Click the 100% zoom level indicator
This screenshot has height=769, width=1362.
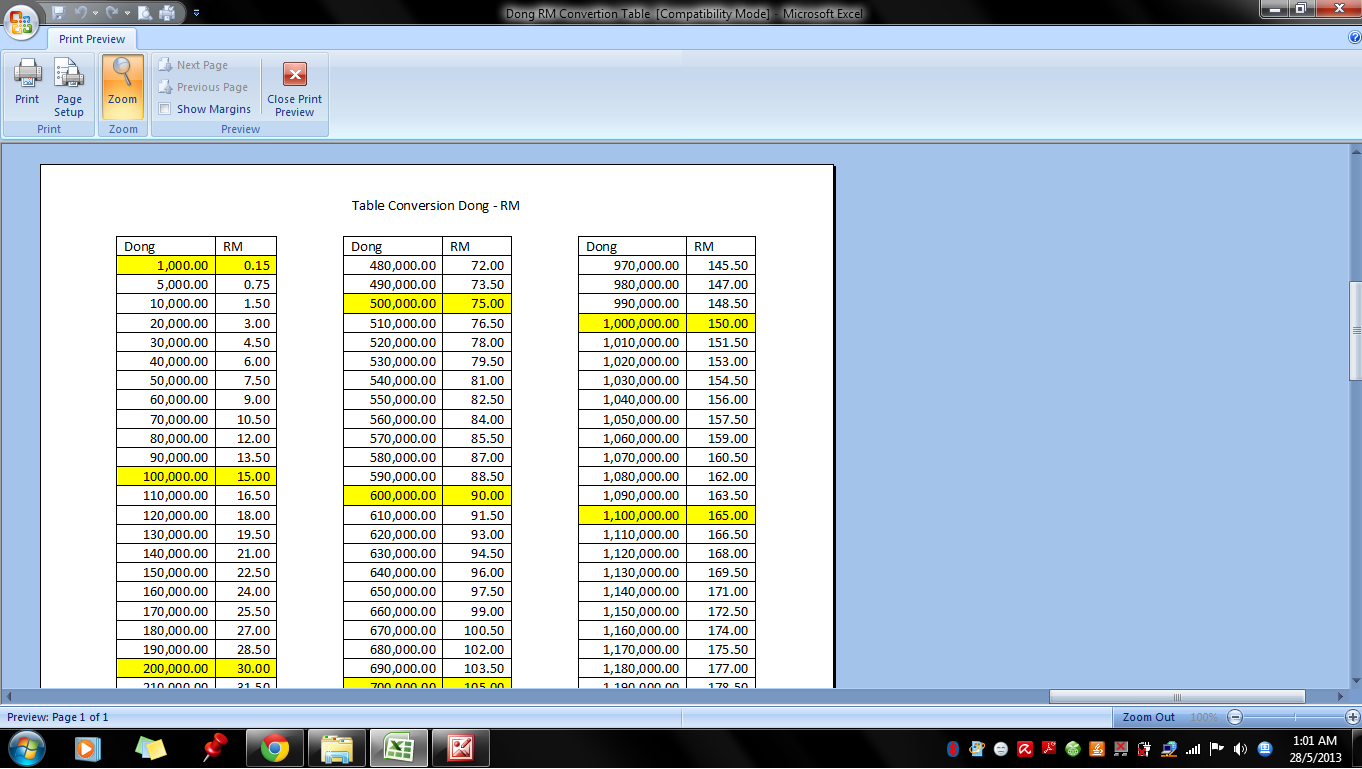coord(1206,716)
